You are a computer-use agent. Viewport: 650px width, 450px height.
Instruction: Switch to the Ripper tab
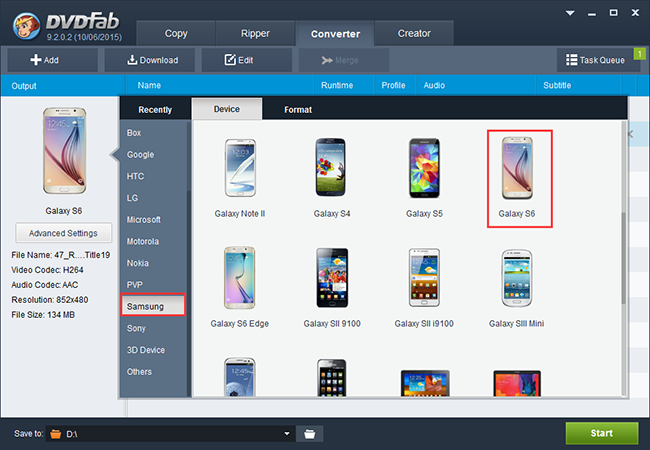[255, 33]
